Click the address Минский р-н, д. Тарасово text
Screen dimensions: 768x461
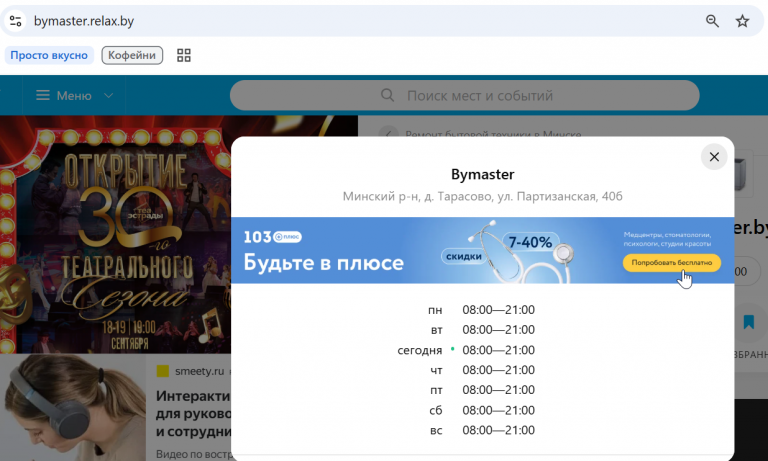pyautogui.click(x=482, y=196)
